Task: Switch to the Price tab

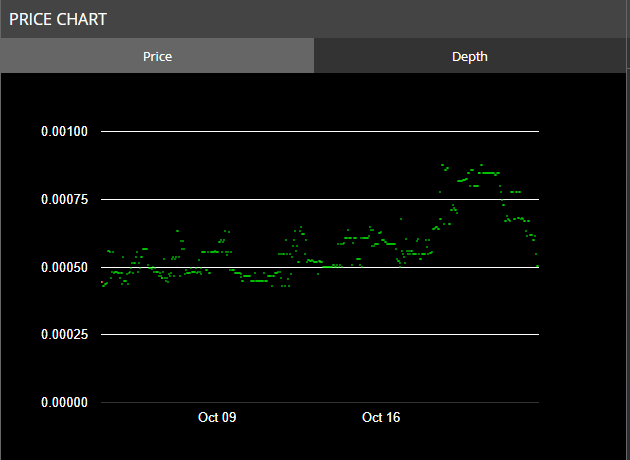Action: click(x=157, y=56)
